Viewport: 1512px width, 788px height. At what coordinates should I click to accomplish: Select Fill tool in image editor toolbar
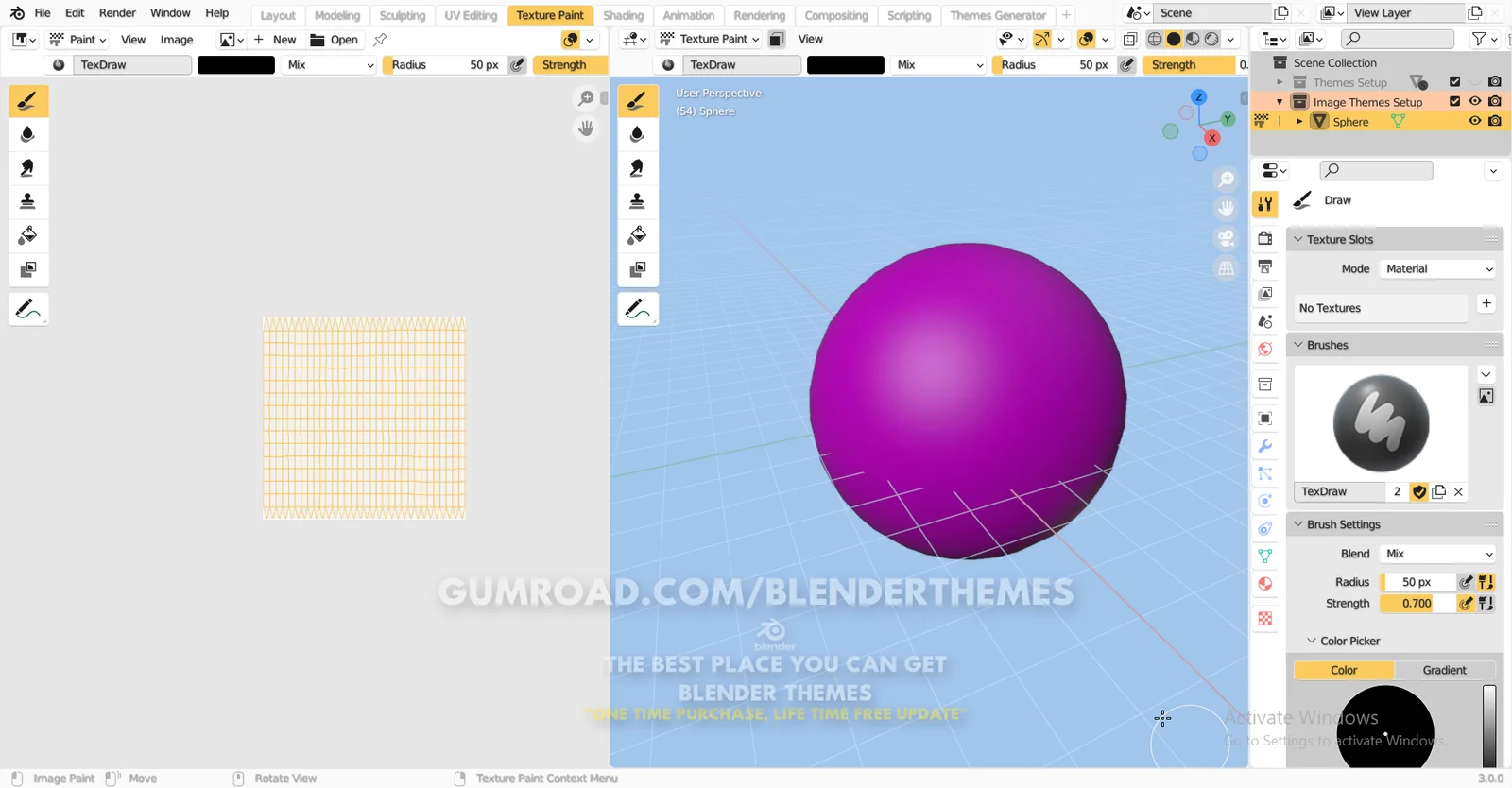coord(28,235)
